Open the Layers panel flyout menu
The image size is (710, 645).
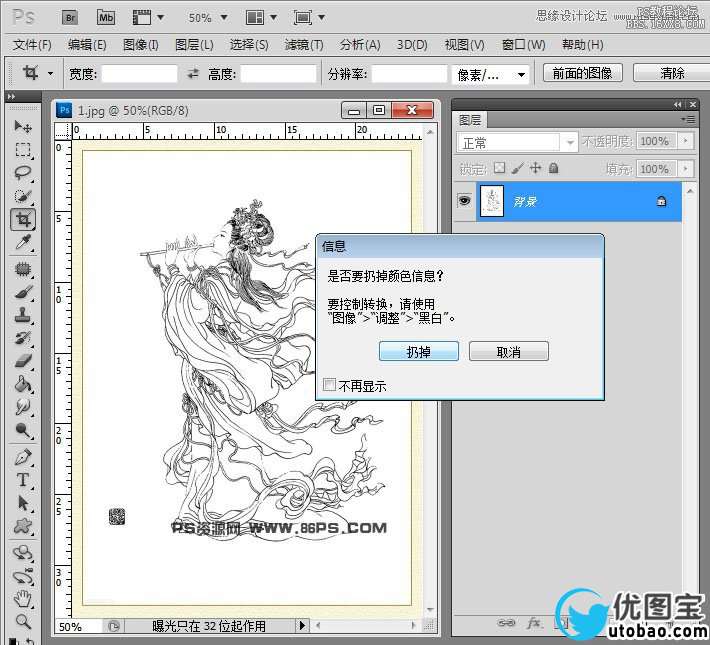[688, 120]
